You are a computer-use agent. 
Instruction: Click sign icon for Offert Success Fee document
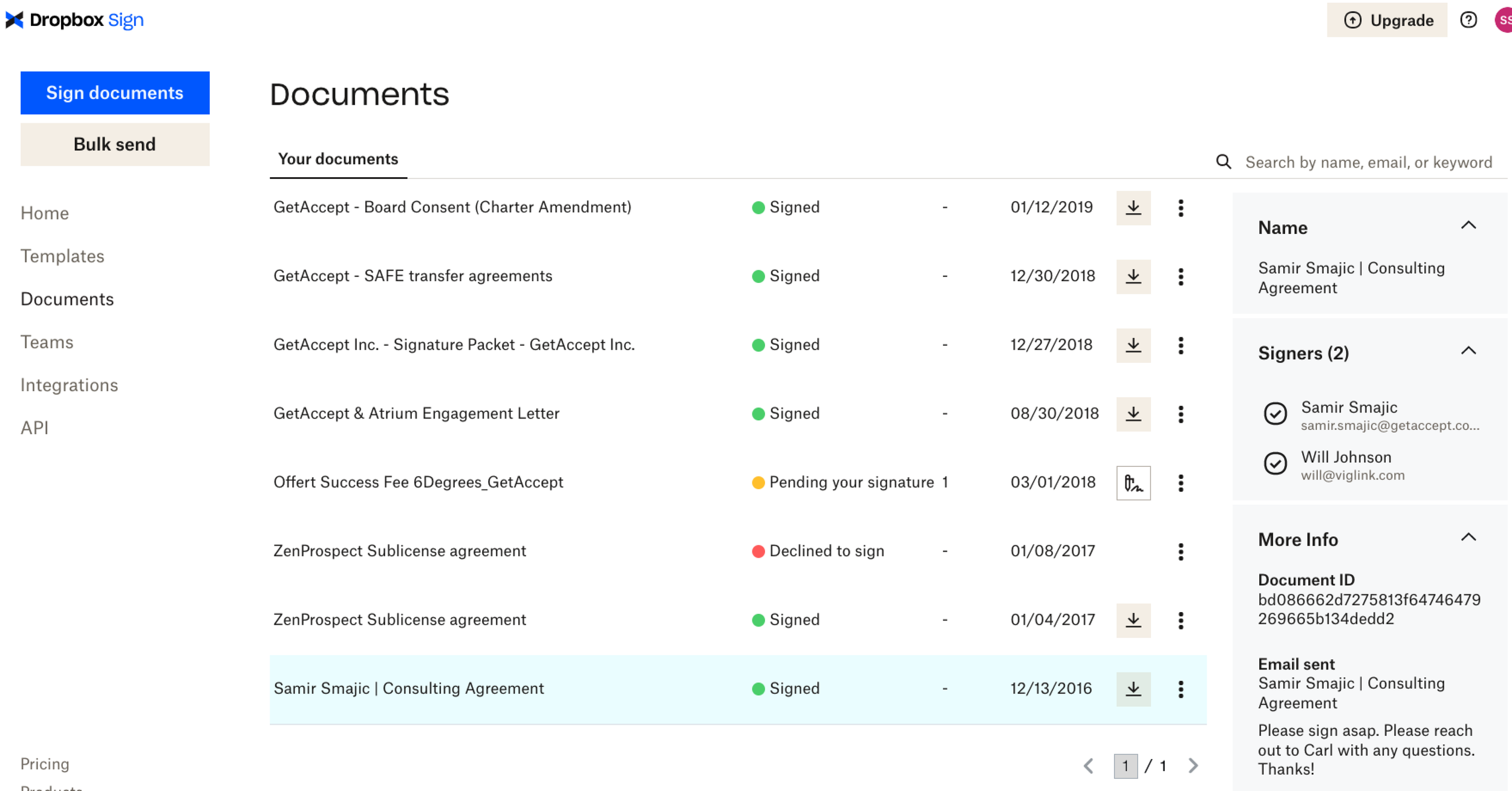pos(1133,483)
